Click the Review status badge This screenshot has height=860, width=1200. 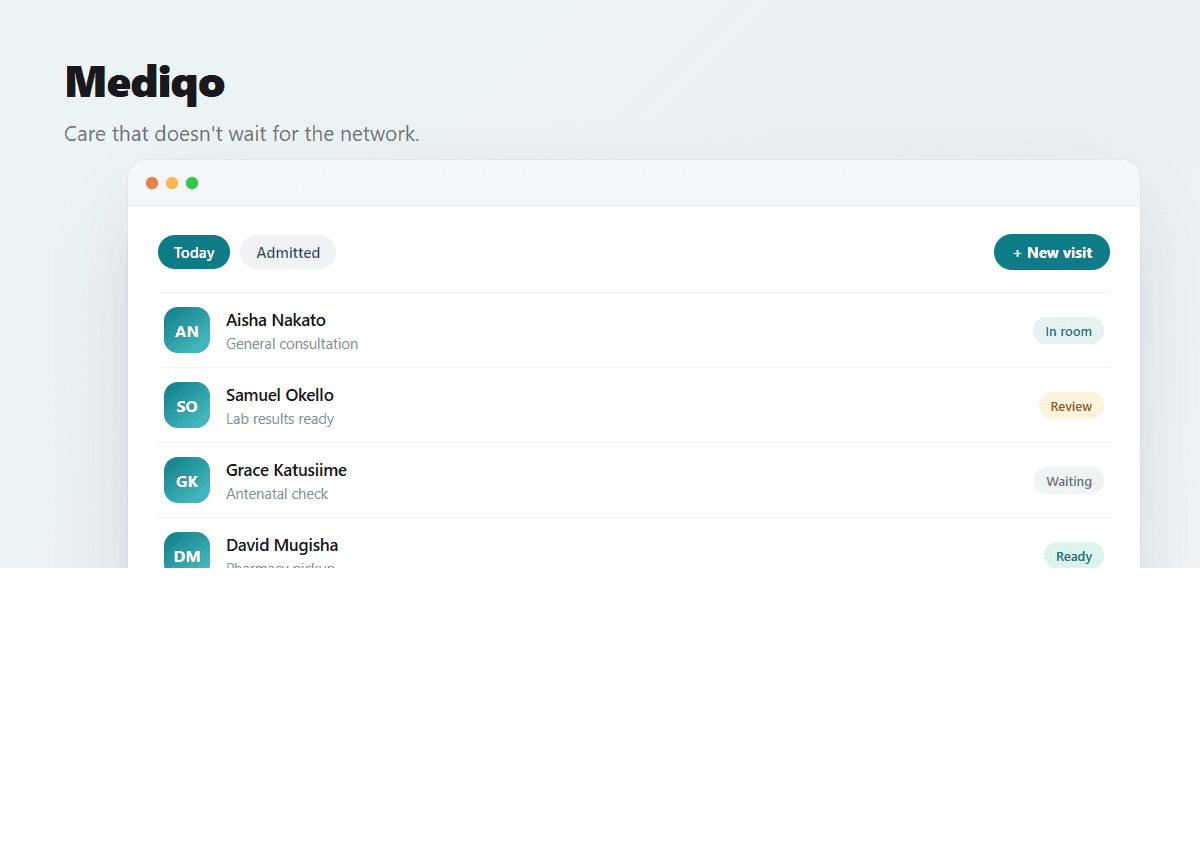point(1071,406)
